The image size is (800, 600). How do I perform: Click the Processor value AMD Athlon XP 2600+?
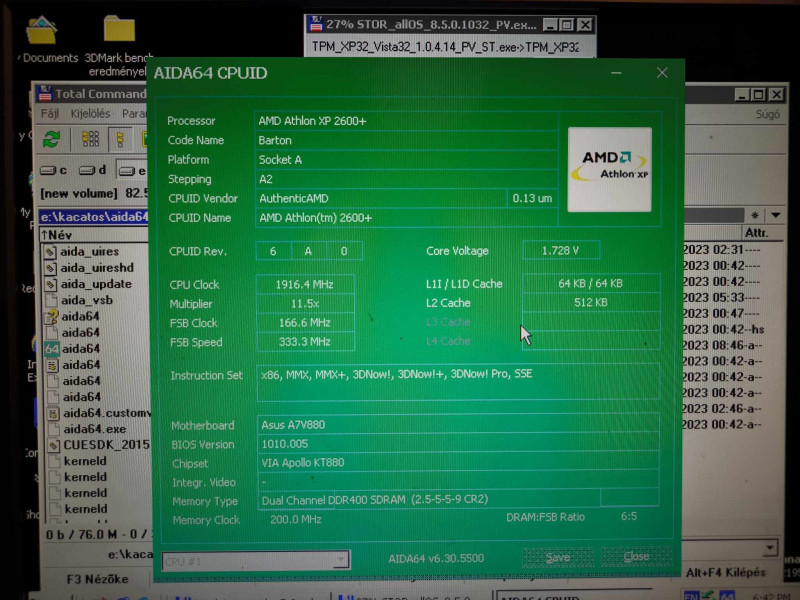click(x=406, y=121)
